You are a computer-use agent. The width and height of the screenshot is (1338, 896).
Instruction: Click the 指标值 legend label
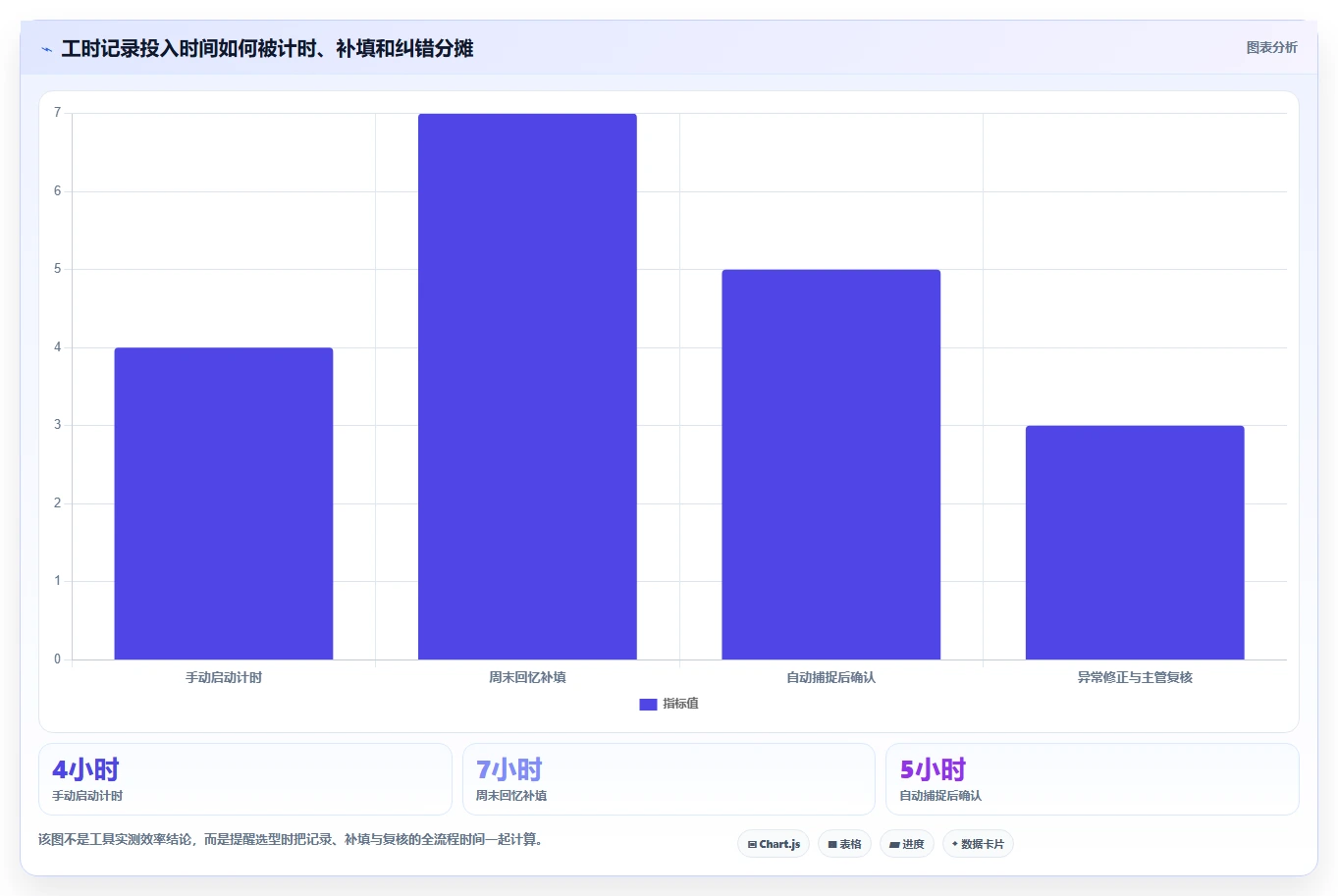click(x=680, y=704)
